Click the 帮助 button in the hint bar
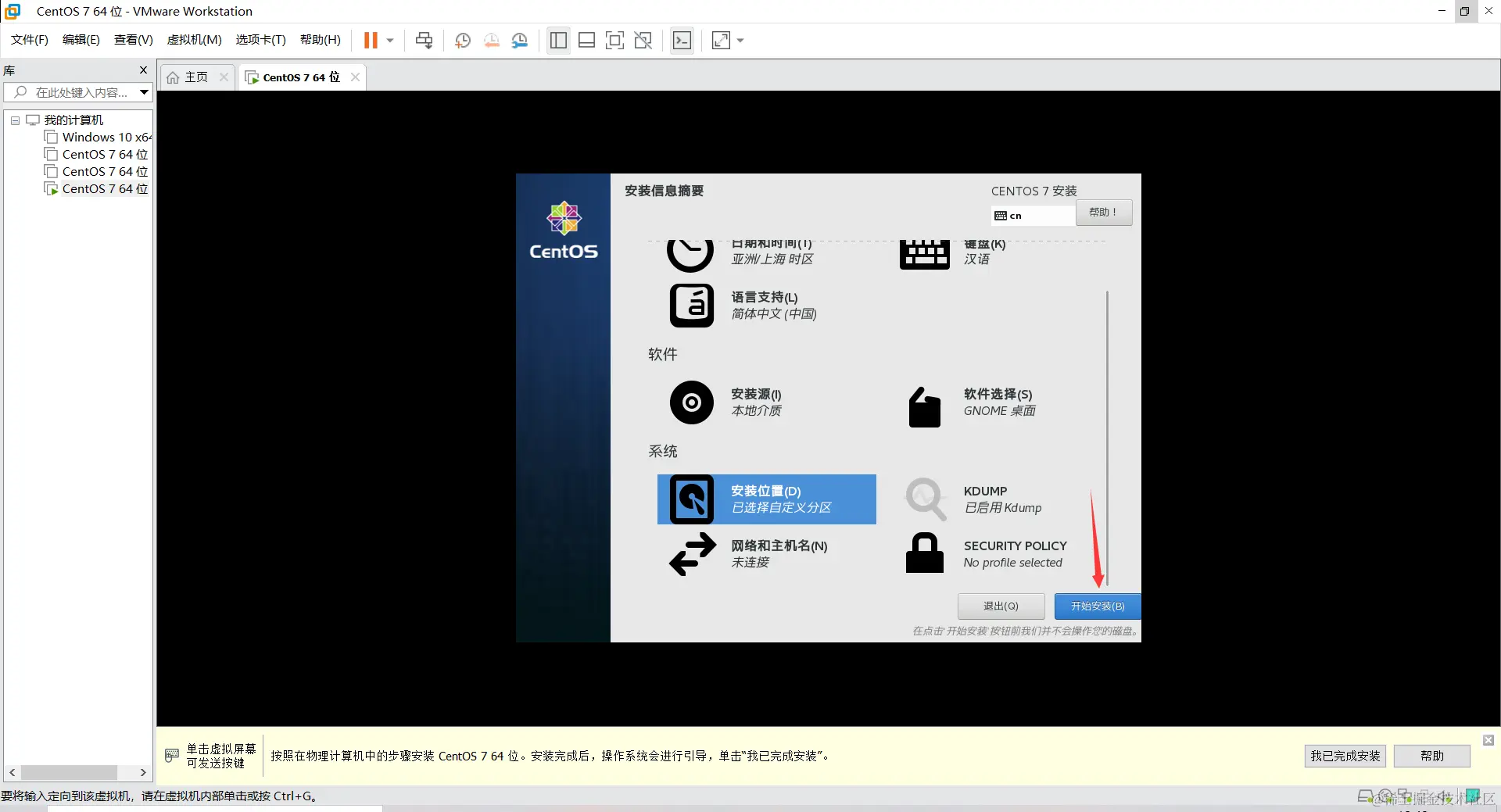This screenshot has height=812, width=1501. (1432, 757)
